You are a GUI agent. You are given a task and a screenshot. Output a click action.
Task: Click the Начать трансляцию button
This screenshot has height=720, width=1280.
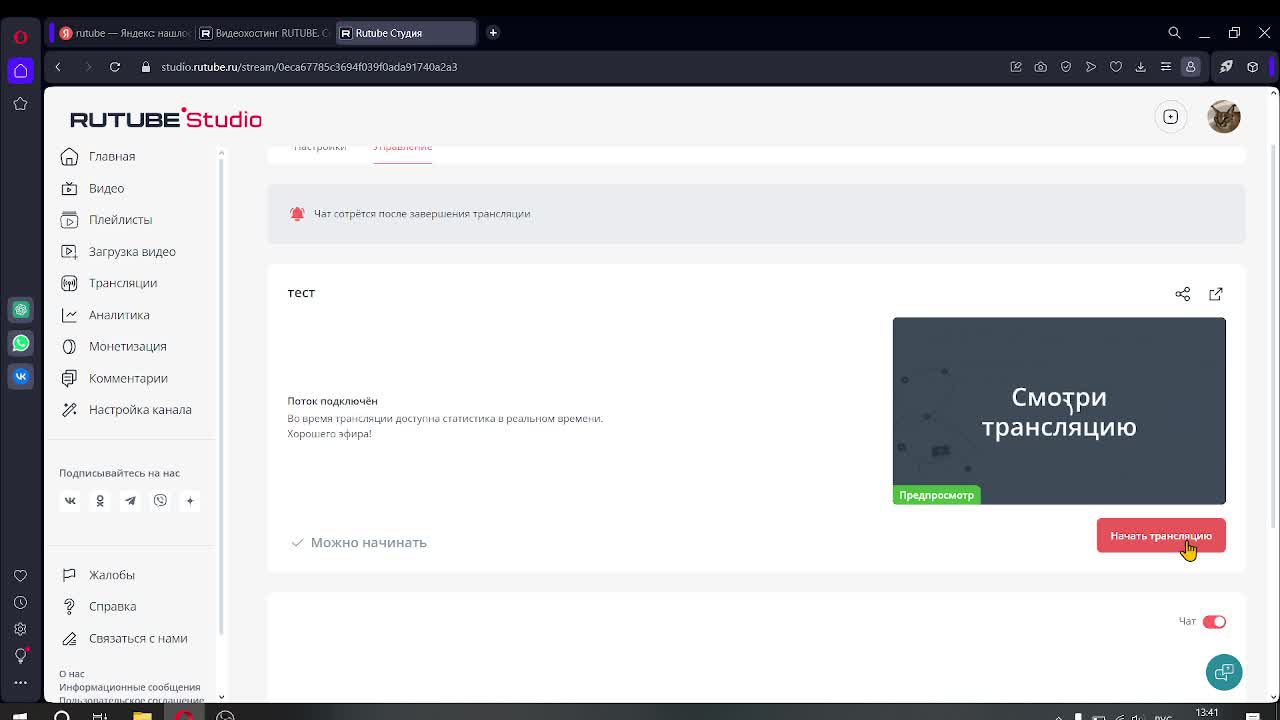(x=1161, y=536)
